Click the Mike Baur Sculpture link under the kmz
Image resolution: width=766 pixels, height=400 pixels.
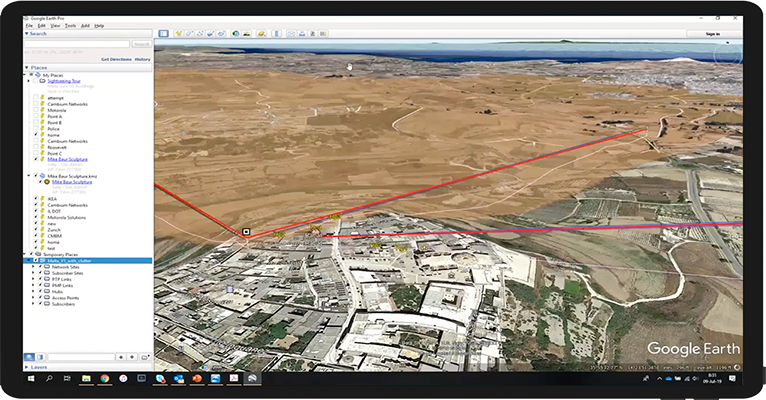pos(72,182)
